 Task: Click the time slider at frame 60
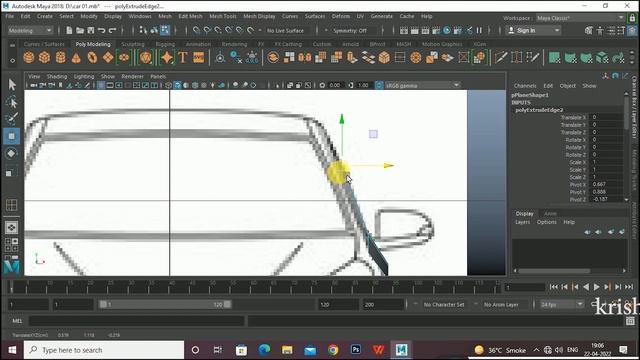tap(253, 287)
